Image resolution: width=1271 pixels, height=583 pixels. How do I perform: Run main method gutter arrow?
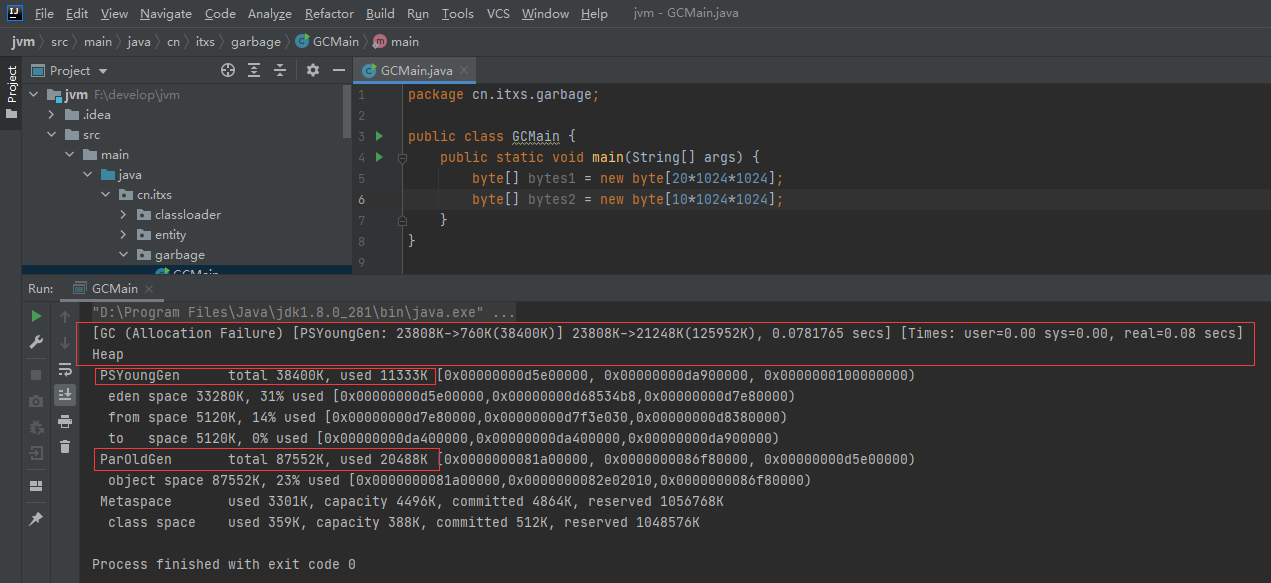[379, 157]
